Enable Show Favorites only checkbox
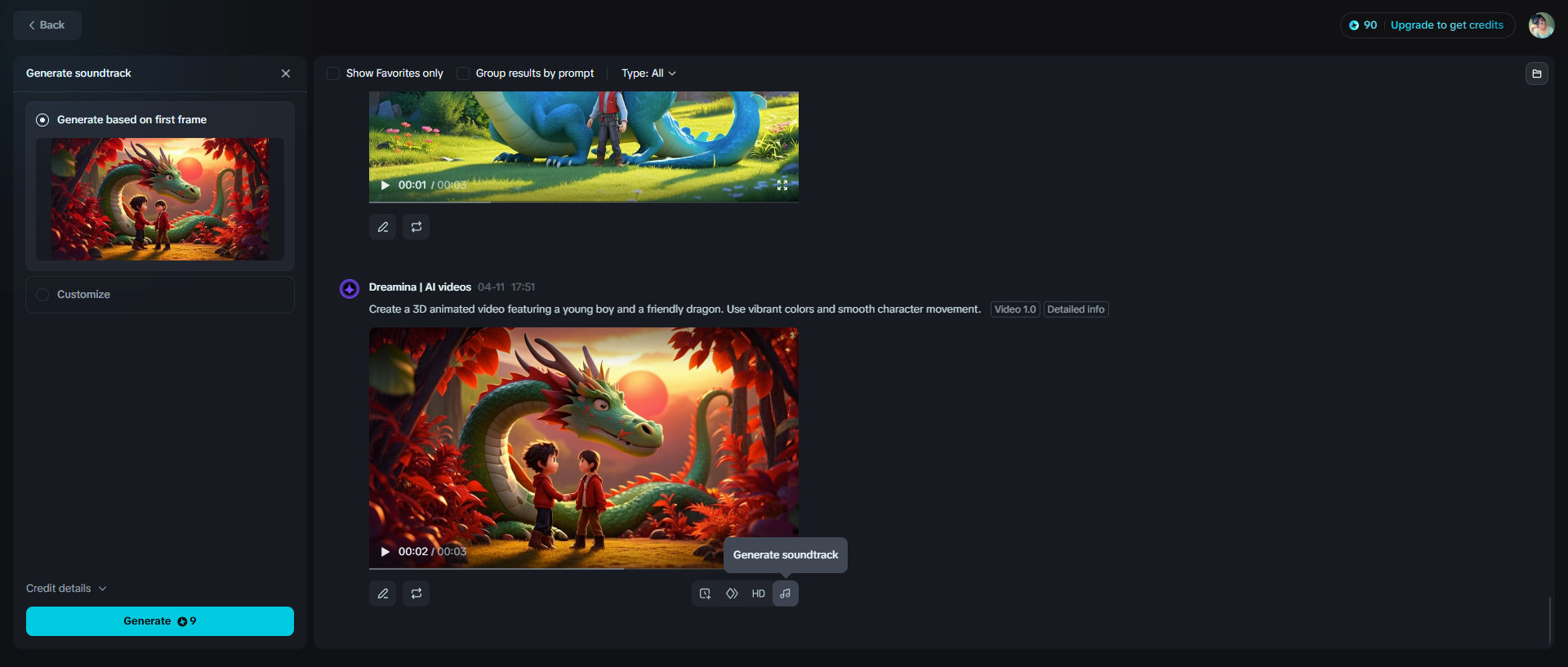 (333, 73)
